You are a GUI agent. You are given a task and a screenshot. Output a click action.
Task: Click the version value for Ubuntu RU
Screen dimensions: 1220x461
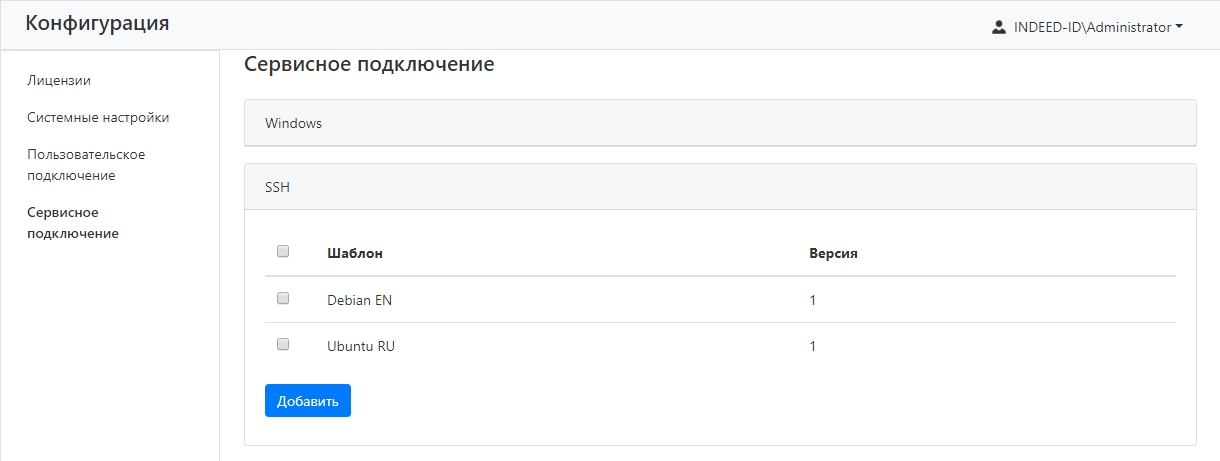[x=813, y=346]
